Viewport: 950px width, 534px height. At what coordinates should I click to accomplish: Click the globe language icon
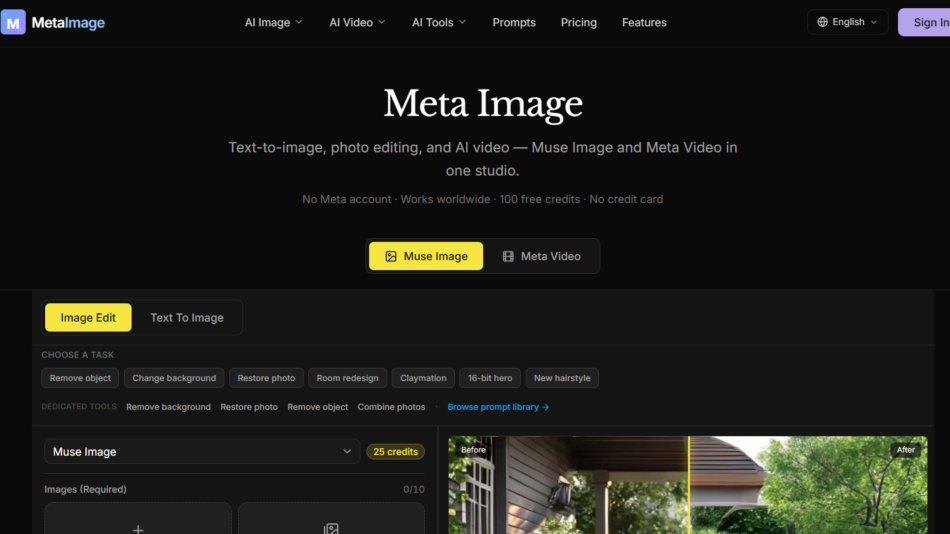822,22
